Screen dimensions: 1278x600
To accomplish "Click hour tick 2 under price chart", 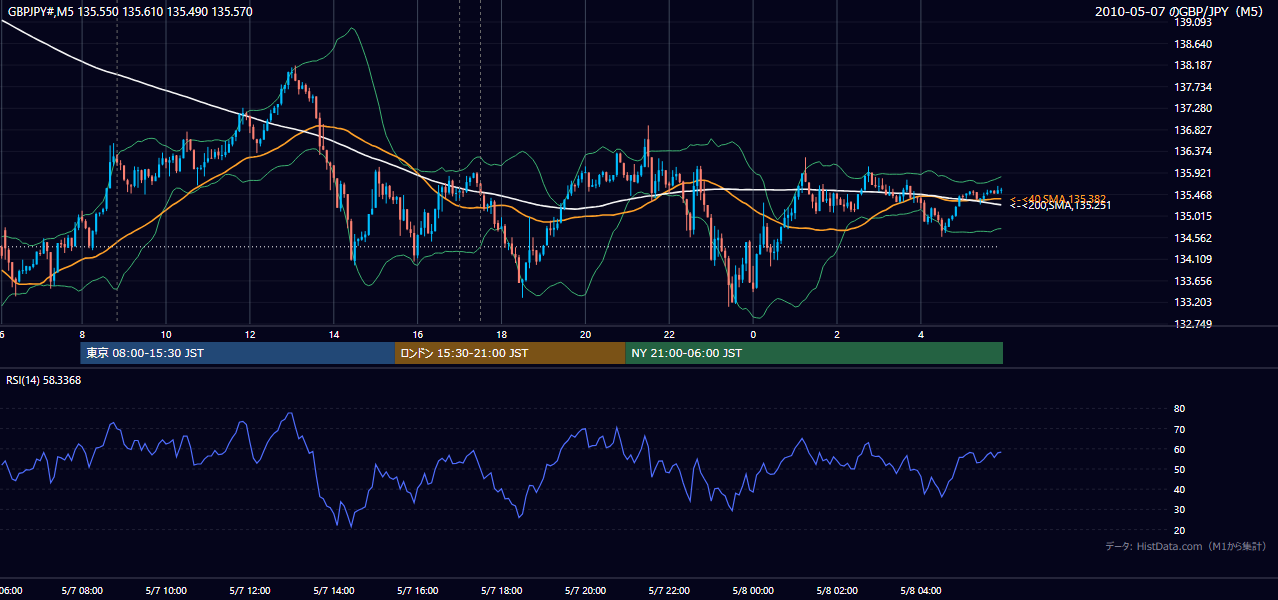I will tap(838, 334).
